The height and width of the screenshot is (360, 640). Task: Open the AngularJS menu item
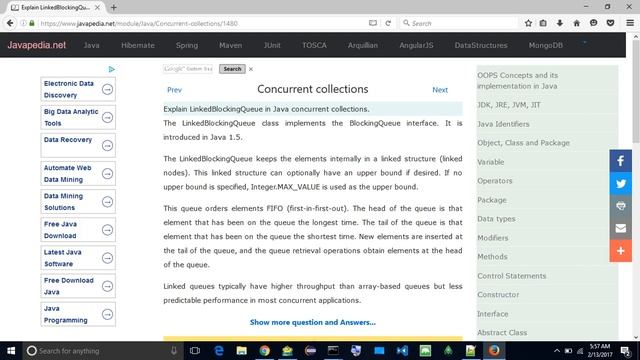click(416, 45)
